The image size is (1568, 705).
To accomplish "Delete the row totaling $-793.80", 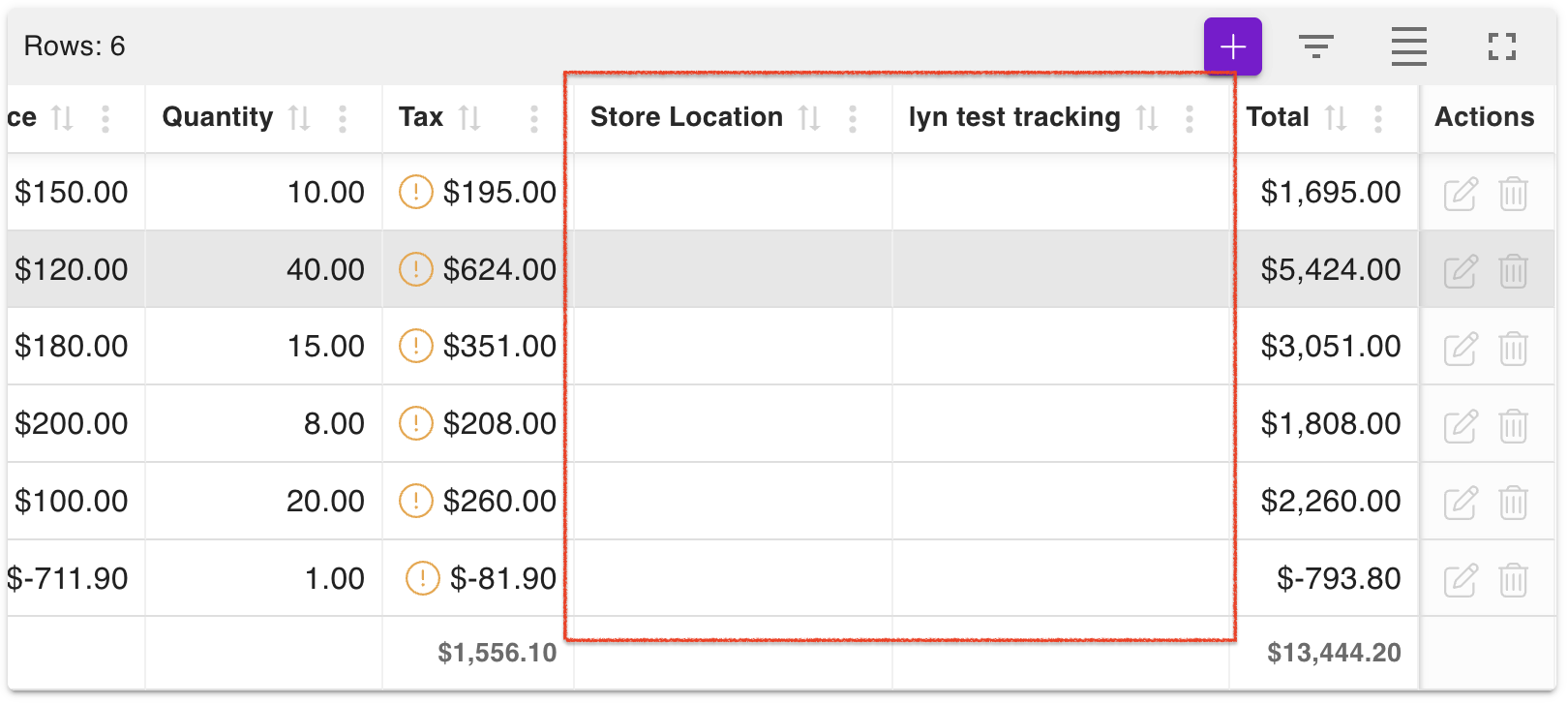I will point(1514,580).
